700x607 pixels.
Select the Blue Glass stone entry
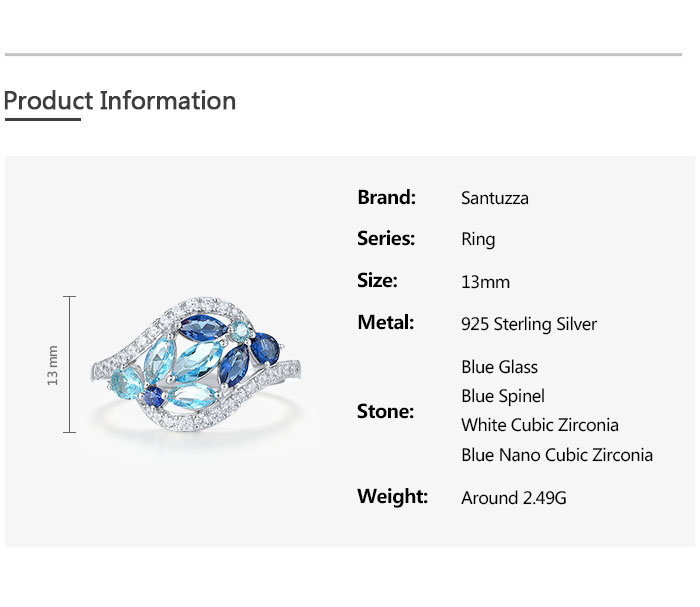(x=499, y=367)
